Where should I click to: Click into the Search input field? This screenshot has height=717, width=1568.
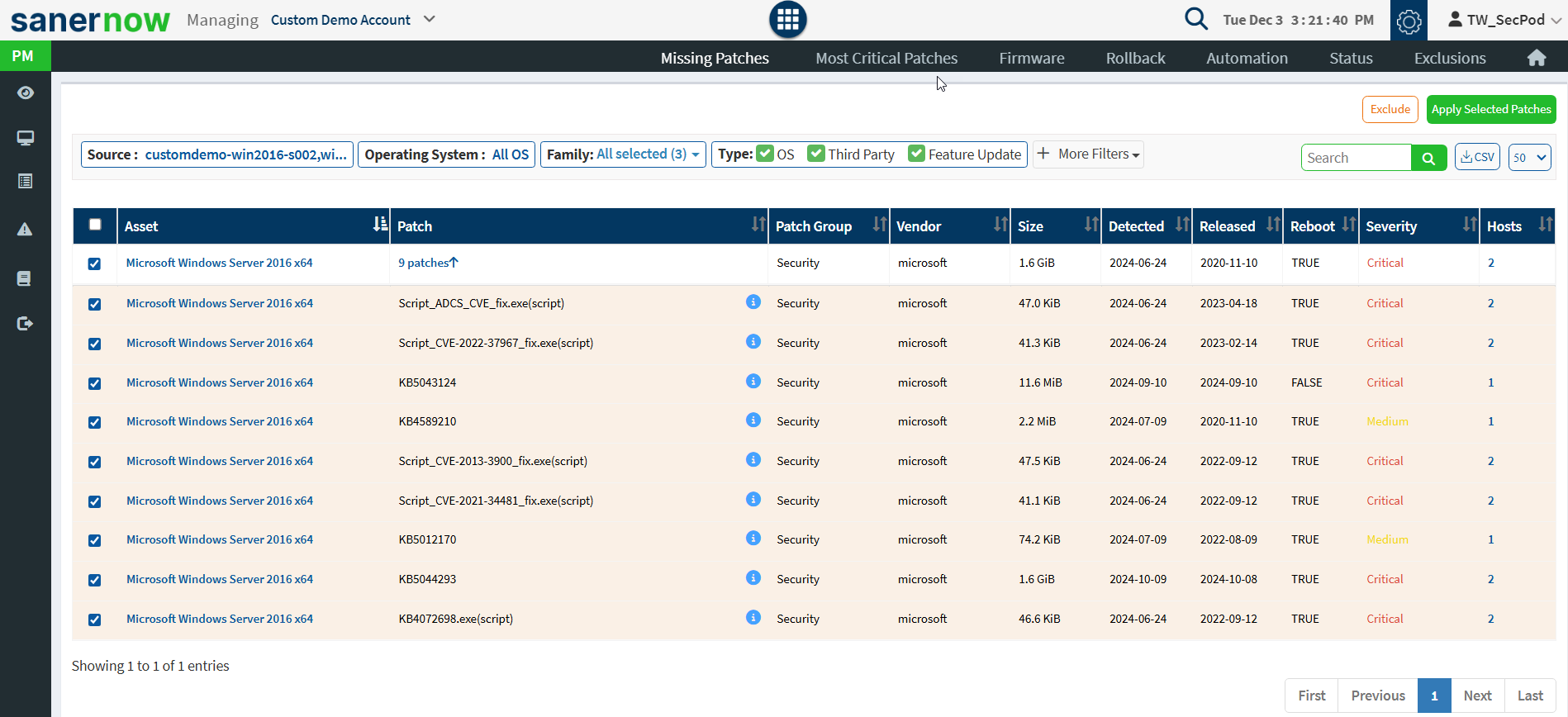(1356, 158)
